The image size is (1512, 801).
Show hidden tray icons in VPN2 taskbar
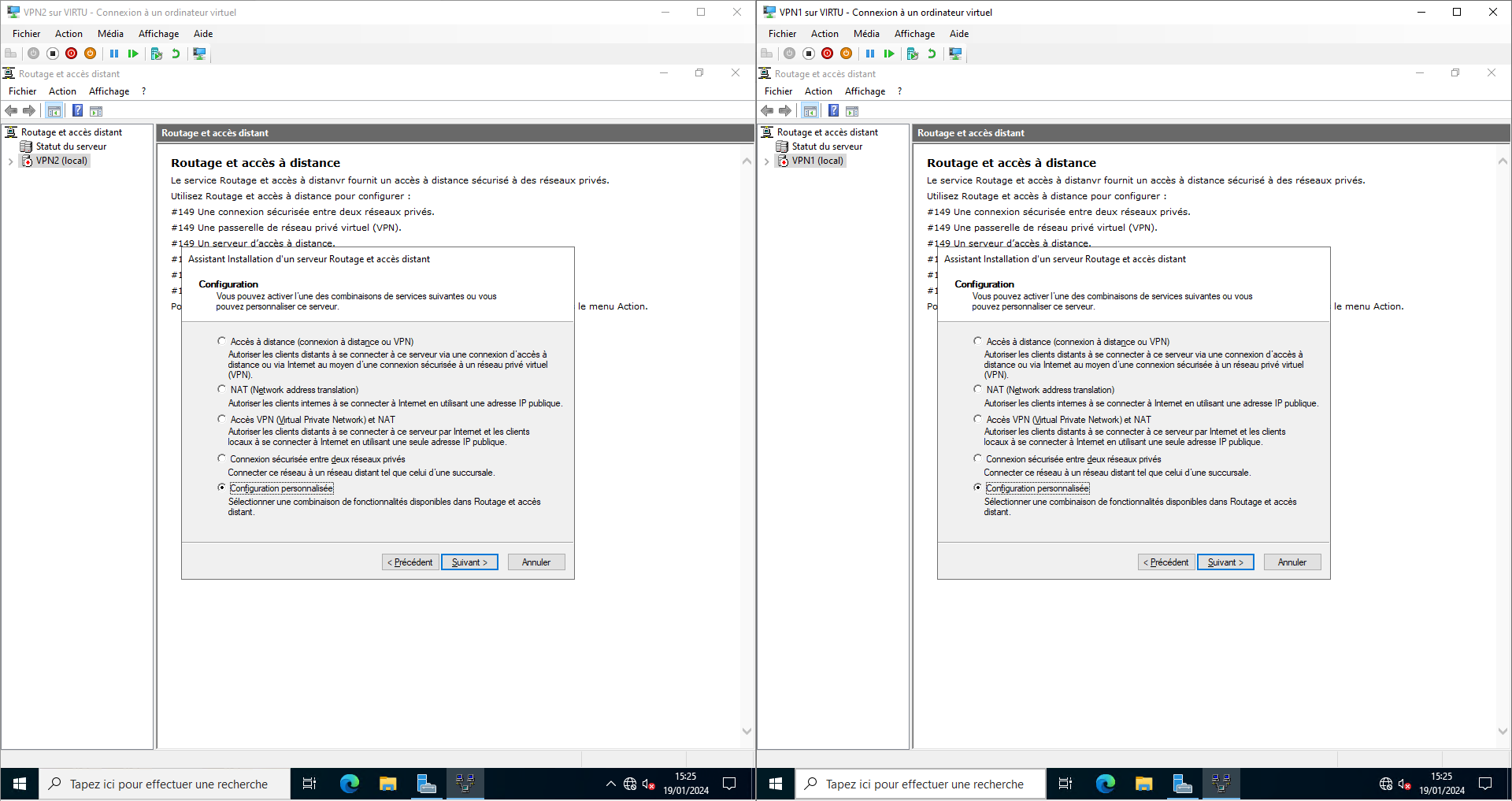click(x=610, y=784)
